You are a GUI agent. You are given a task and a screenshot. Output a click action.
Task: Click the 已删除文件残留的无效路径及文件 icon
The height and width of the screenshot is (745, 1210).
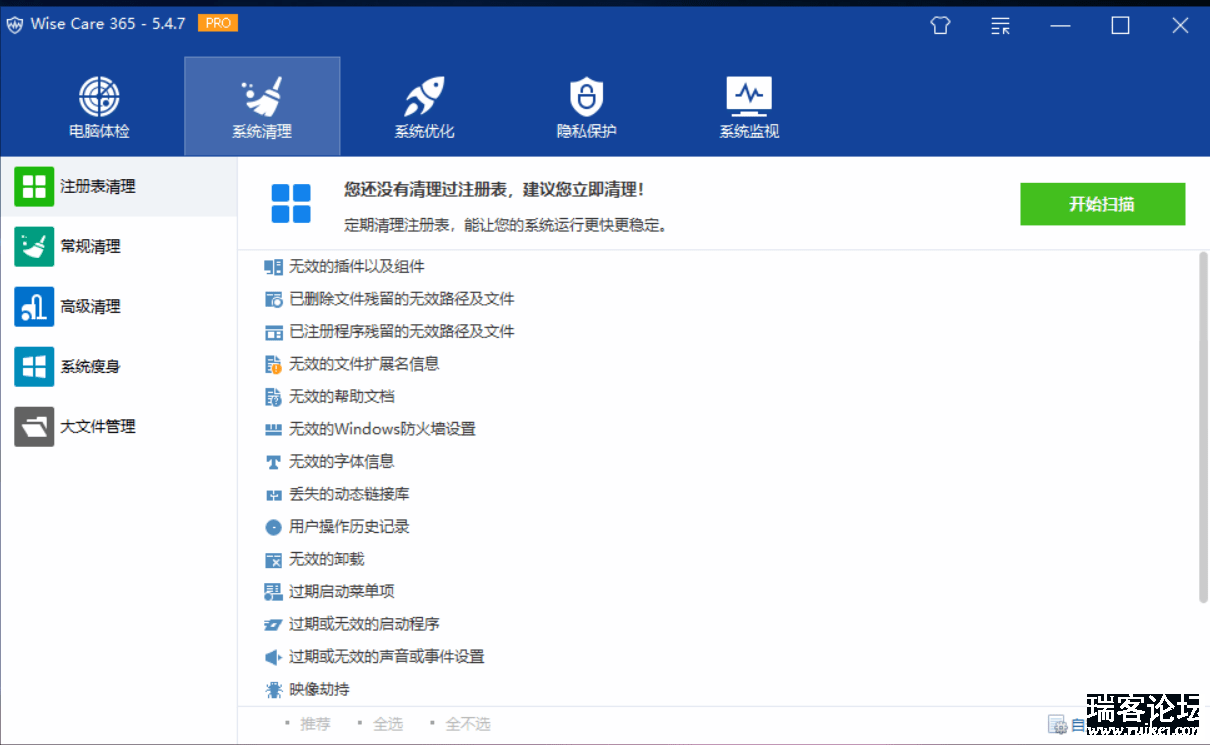(x=273, y=299)
